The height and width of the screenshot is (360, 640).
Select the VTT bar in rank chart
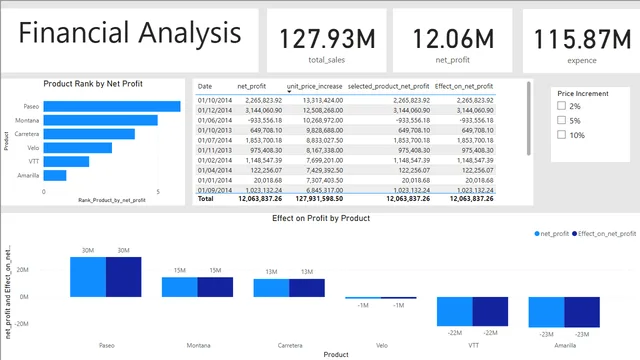[66, 162]
